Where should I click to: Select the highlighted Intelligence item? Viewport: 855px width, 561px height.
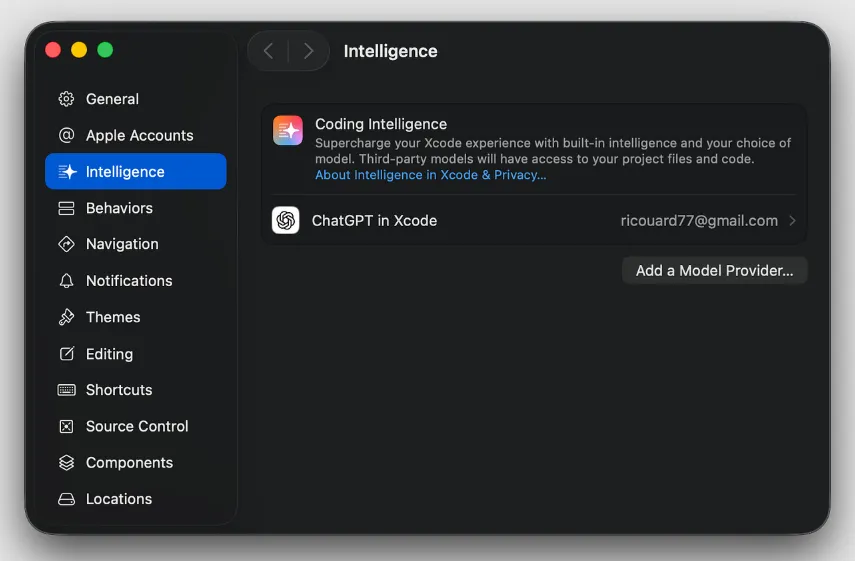136,172
